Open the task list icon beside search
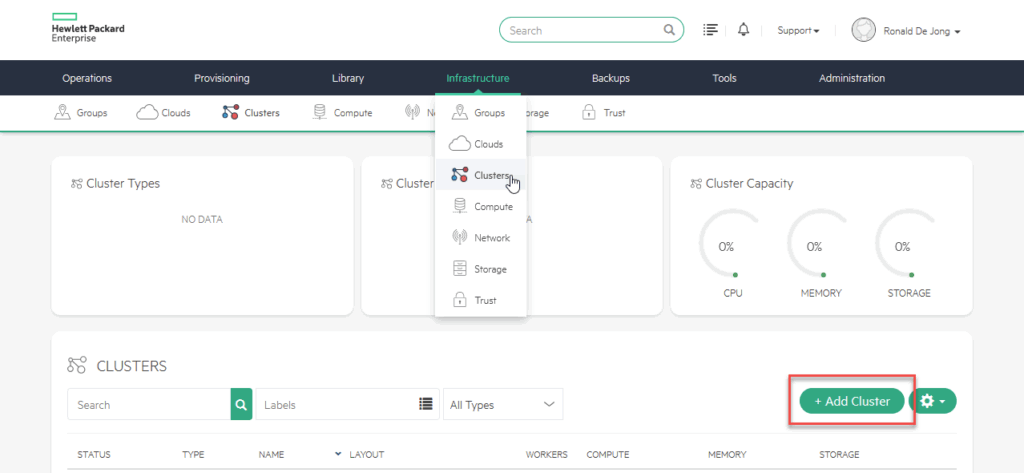The image size is (1024, 473). (x=711, y=30)
